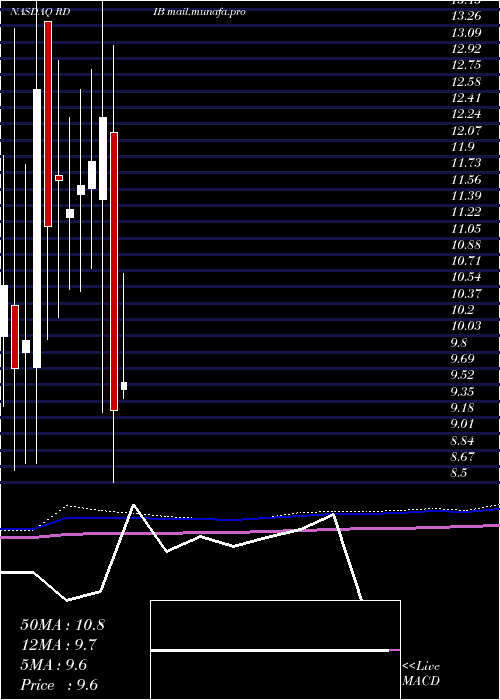The image size is (500, 700).
Task: Click the 9.35 price axis label
Action: pos(462,392)
